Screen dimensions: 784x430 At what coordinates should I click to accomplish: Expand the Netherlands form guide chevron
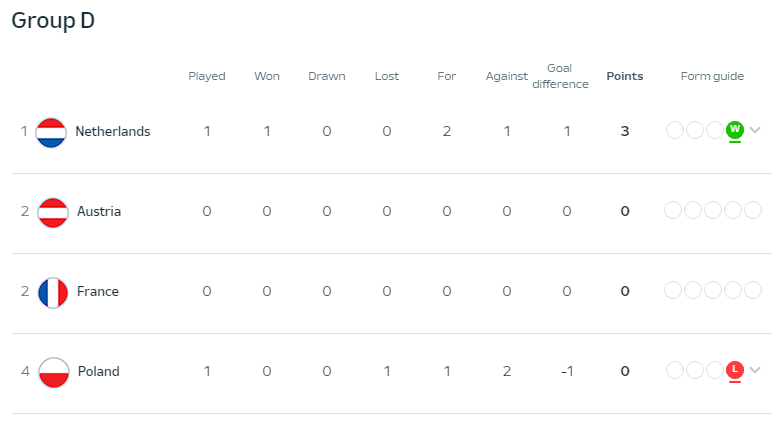756,130
